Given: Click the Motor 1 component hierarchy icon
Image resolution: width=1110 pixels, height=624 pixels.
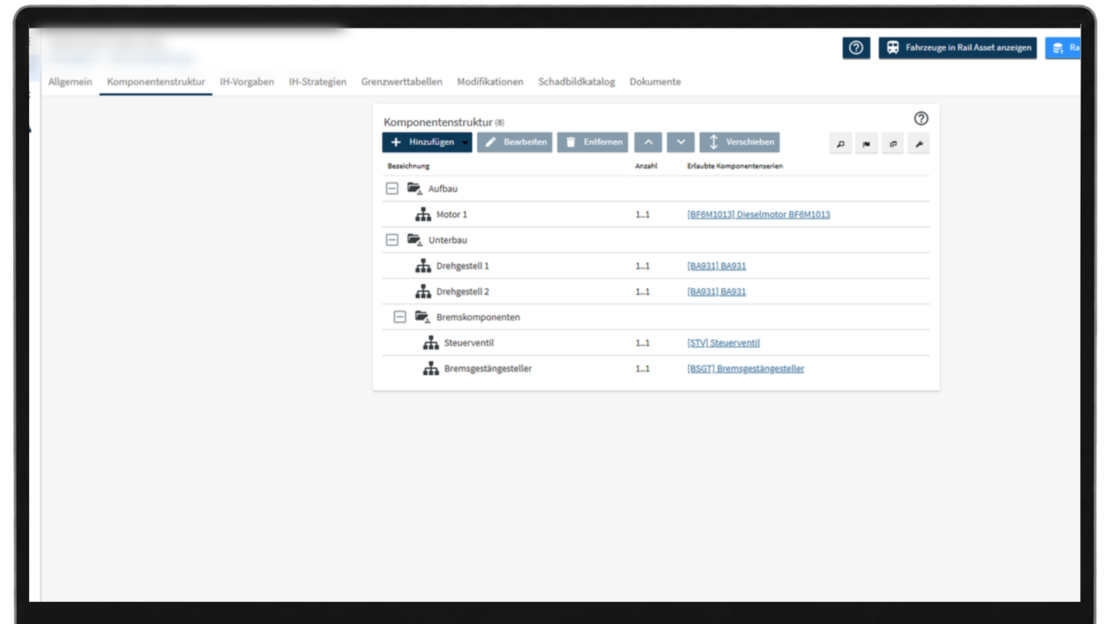Looking at the screenshot, I should (423, 214).
